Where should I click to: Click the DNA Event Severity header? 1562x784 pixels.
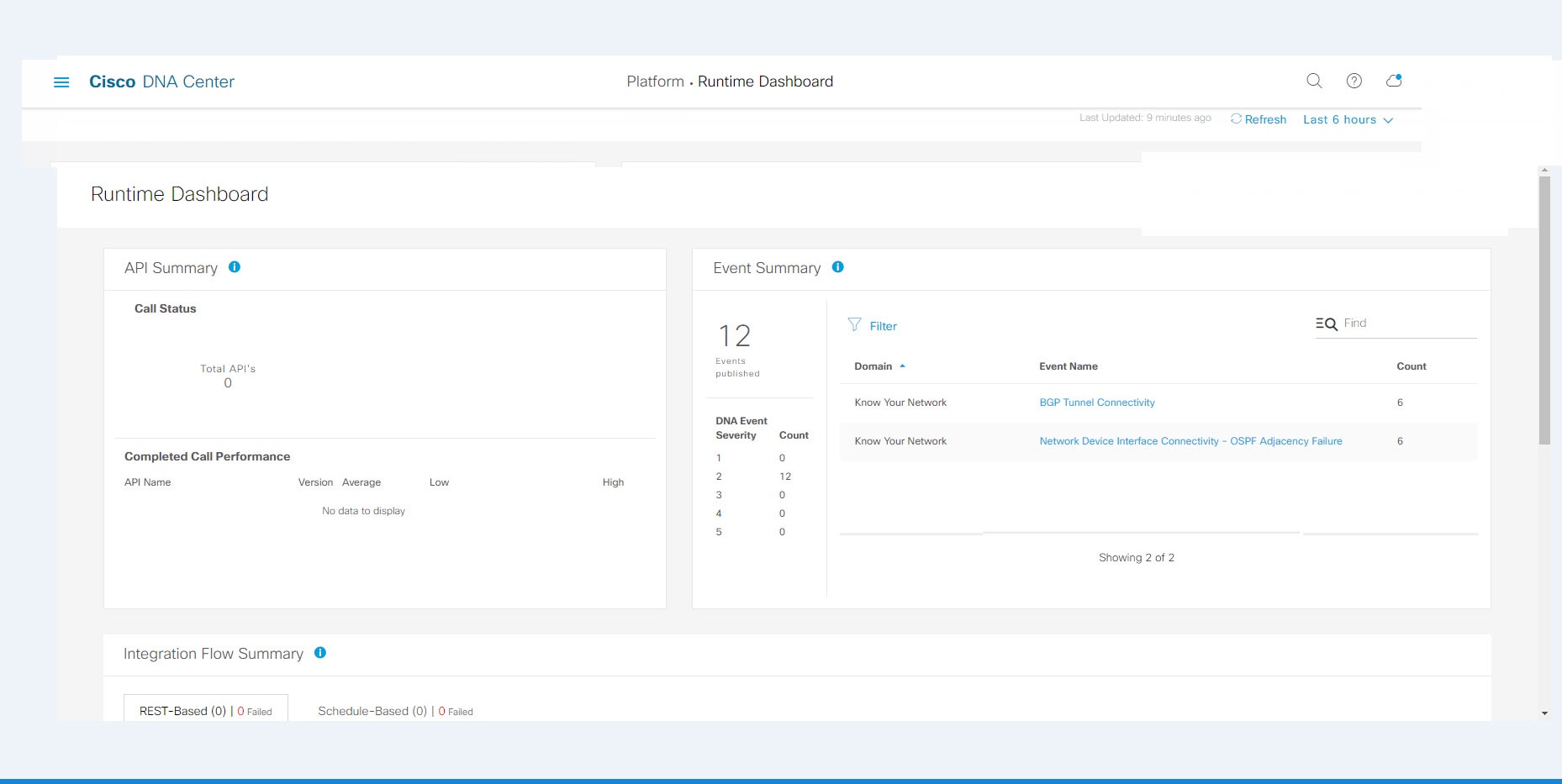pos(741,428)
